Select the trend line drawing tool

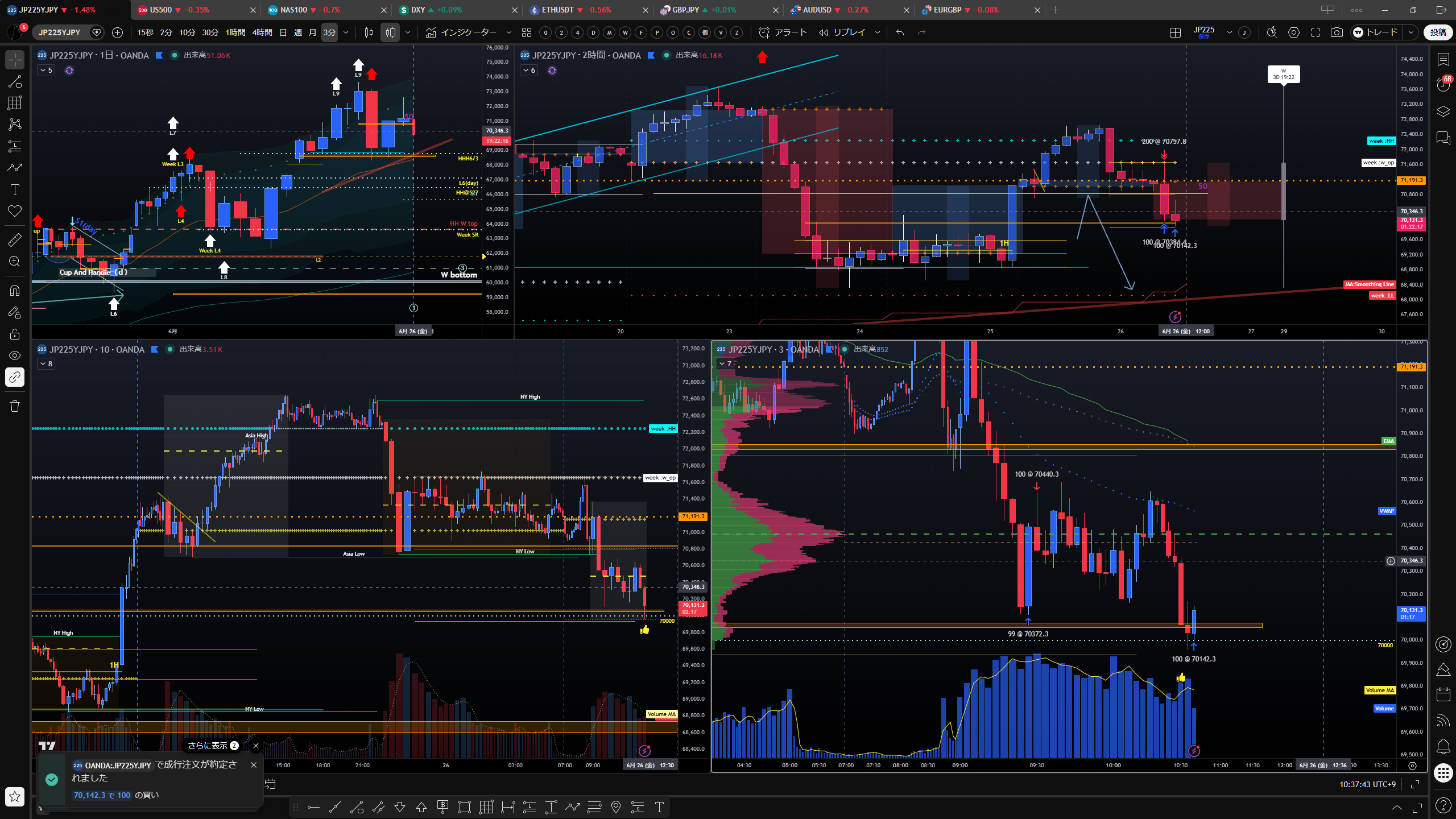[x=15, y=81]
